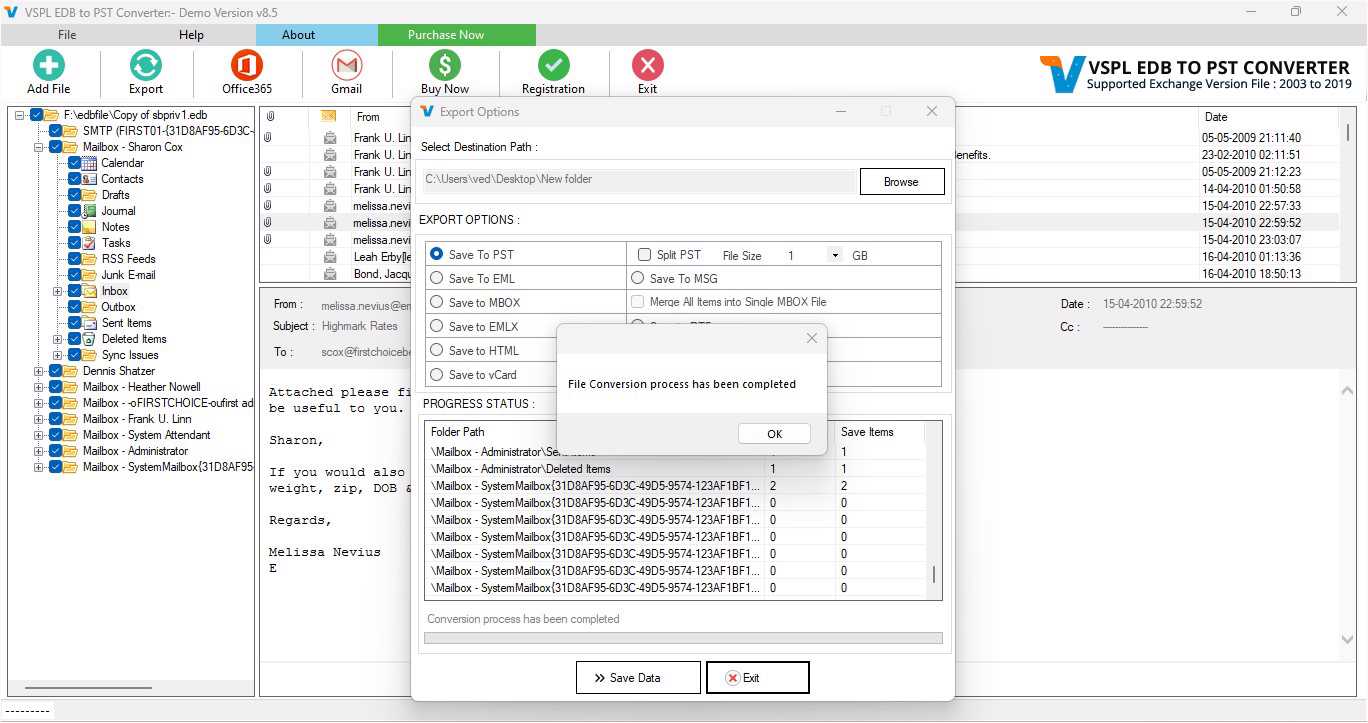Viewport: 1368px width, 723px height.
Task: Click the progress status list vertical scrollbar
Action: point(934,574)
